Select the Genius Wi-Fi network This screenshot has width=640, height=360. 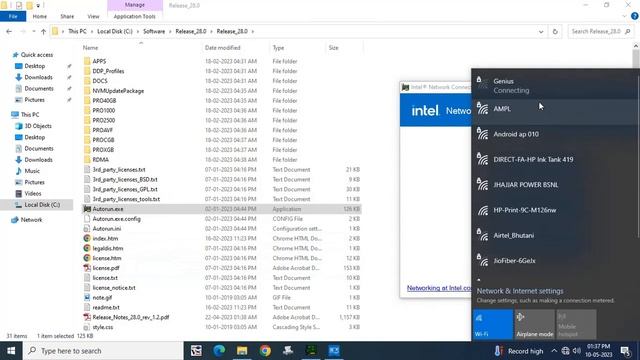[555, 86]
